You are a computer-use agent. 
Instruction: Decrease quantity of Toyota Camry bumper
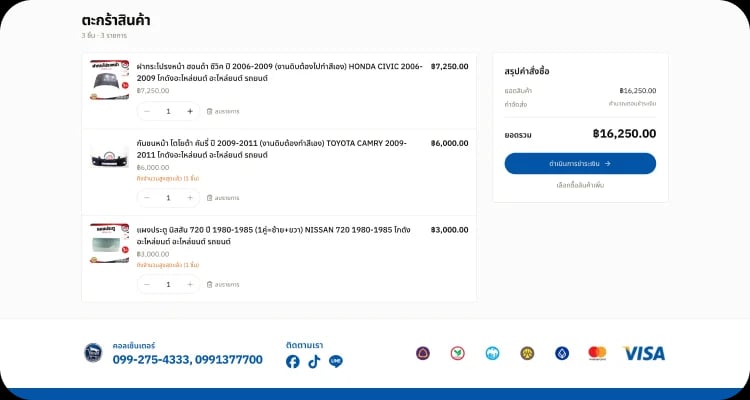pos(147,198)
